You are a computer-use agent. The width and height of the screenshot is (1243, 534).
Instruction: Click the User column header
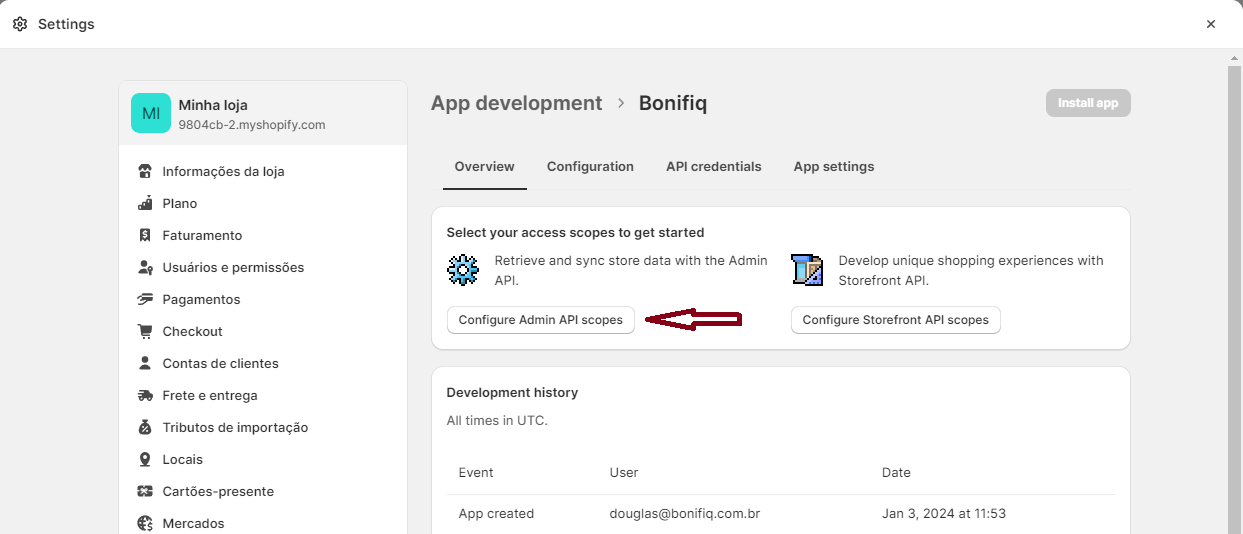[x=624, y=472]
